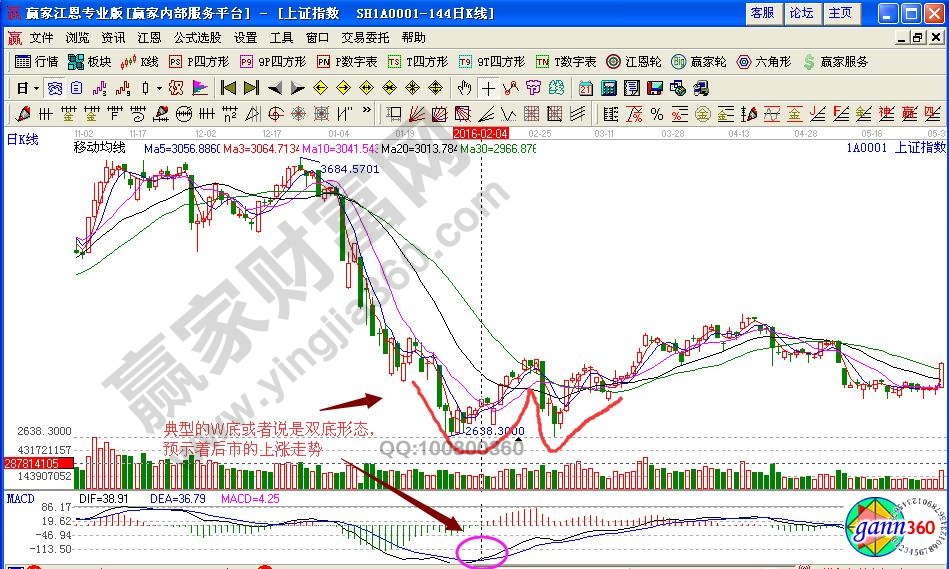Click the pink flag icon
The height and width of the screenshot is (569, 949).
pyautogui.click(x=199, y=88)
